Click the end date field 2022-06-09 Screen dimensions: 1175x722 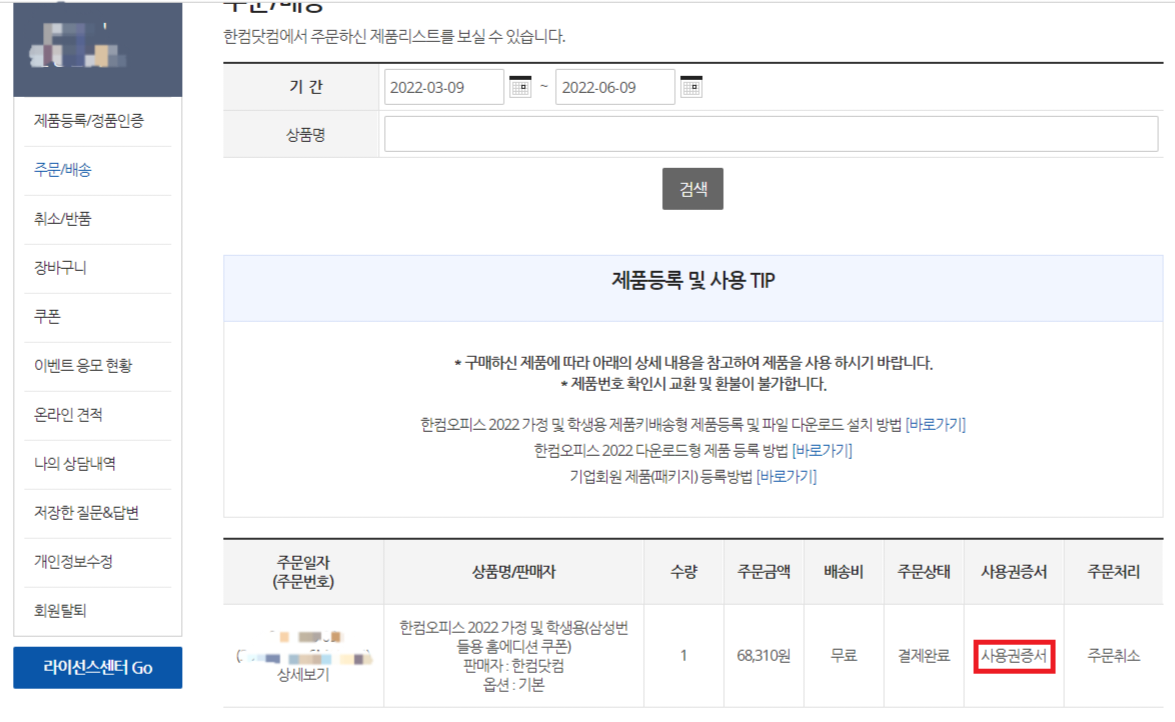(x=614, y=87)
